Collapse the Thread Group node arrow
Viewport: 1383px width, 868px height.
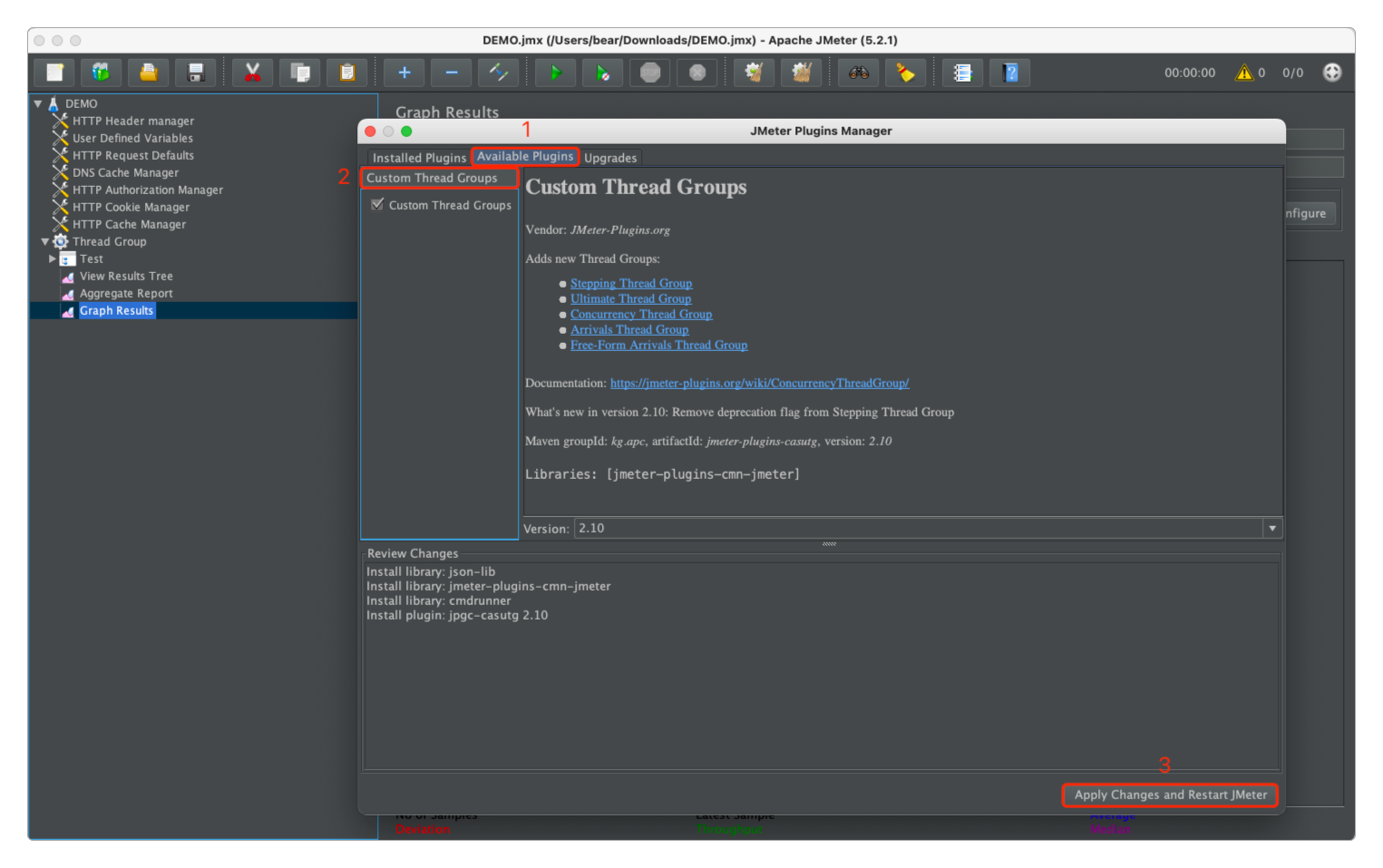tap(45, 241)
